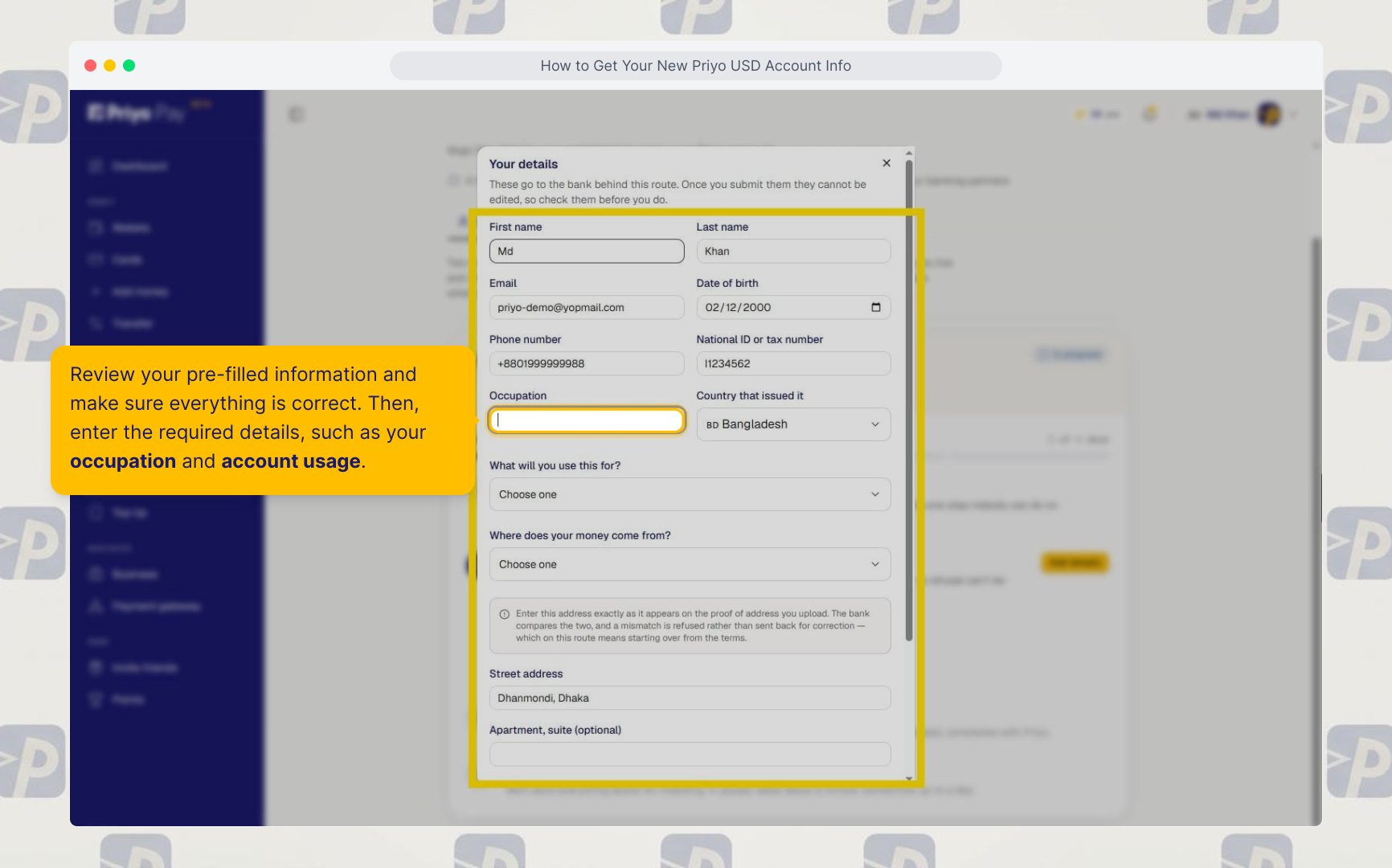Screen dimensions: 1392x868
Task: Click the Date of birth field
Action: coord(793,307)
